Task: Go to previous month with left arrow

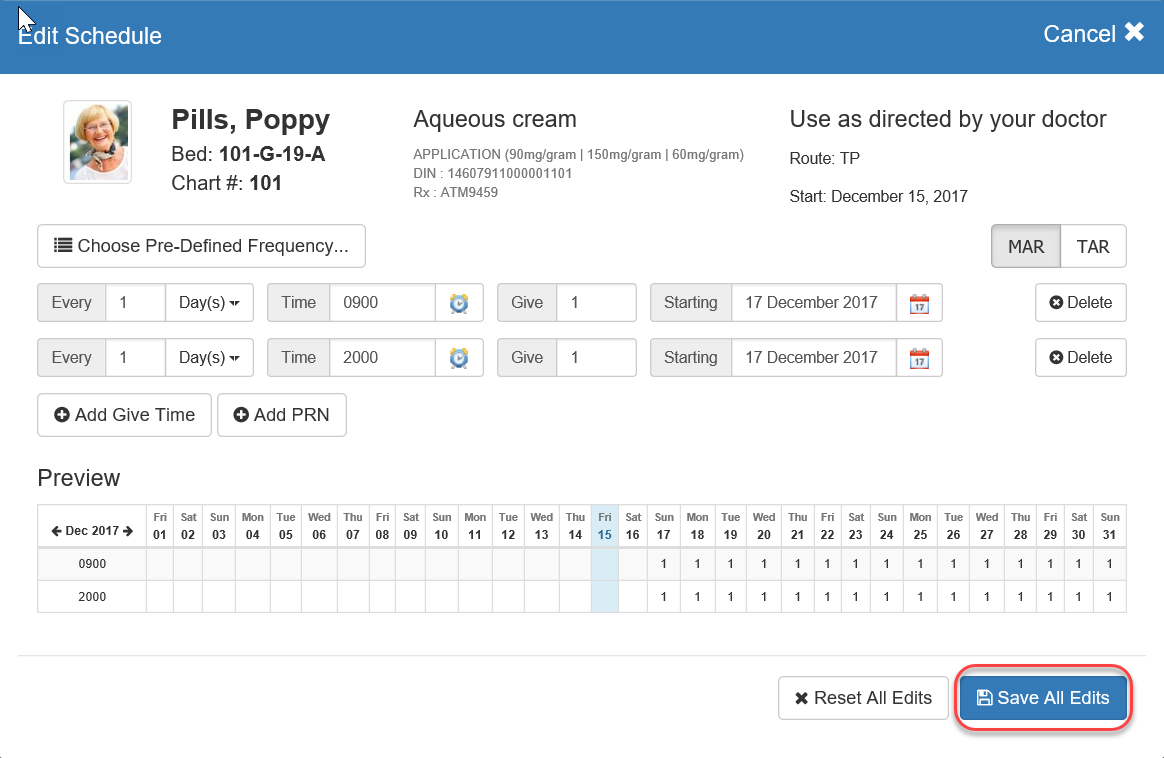Action: coord(56,531)
